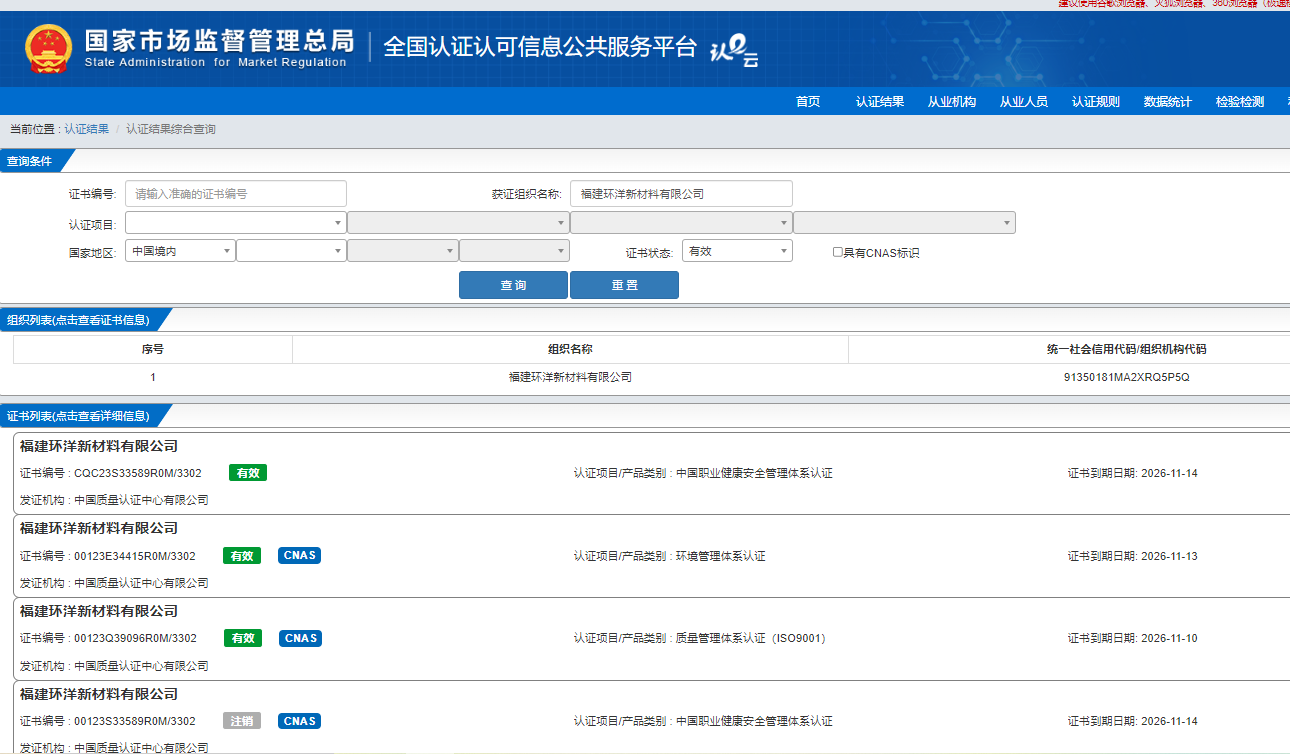Expand the 中国境内 country region dropdown
Screen dimensions: 1290x754
(180, 251)
